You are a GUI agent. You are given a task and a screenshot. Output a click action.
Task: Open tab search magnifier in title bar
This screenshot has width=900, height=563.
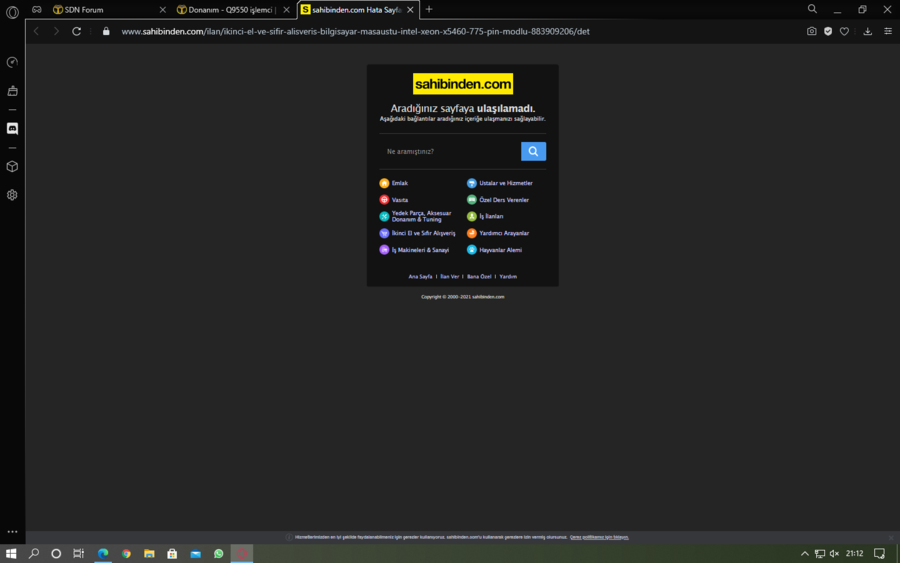pyautogui.click(x=812, y=9)
